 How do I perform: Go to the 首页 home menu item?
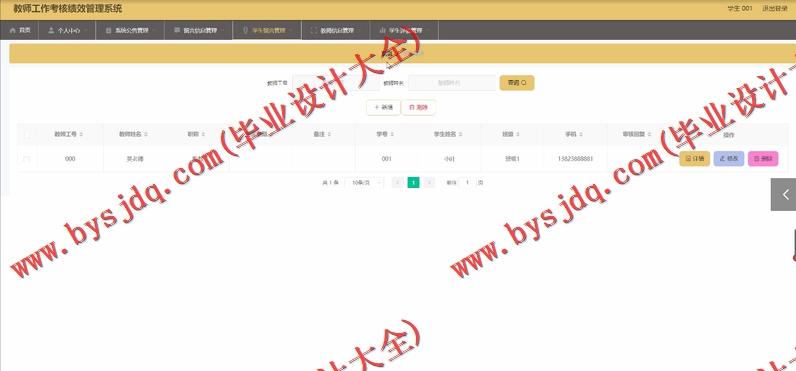pyautogui.click(x=20, y=30)
